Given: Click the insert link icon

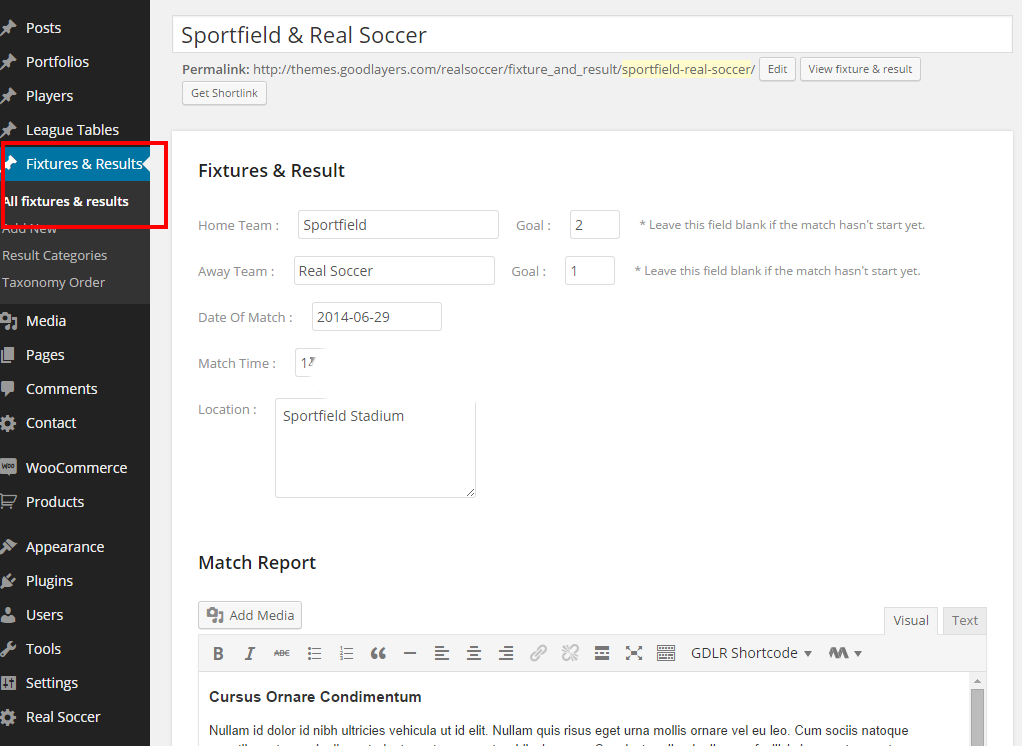Looking at the screenshot, I should coord(538,653).
